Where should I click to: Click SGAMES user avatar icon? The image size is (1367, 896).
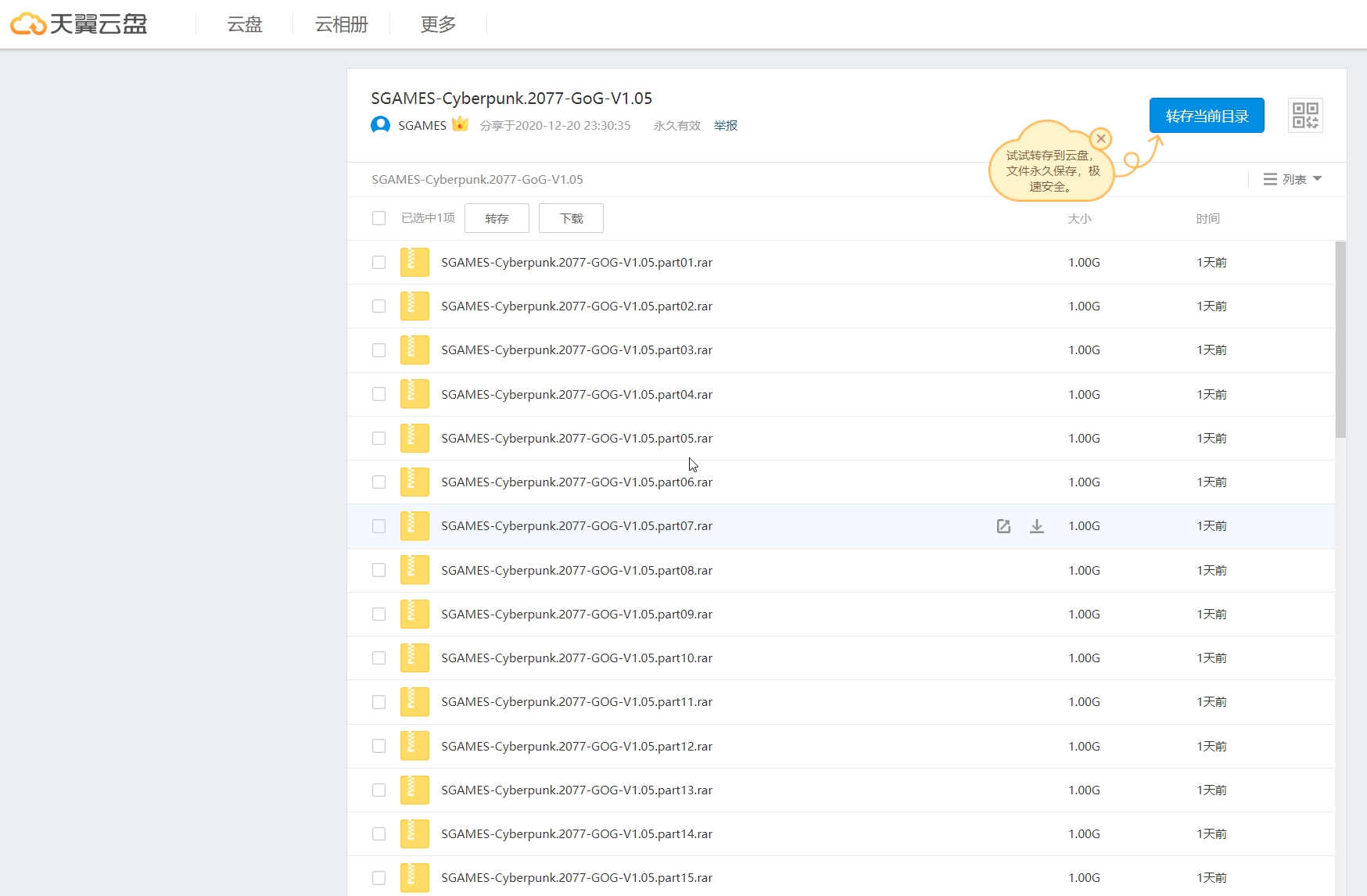click(380, 125)
